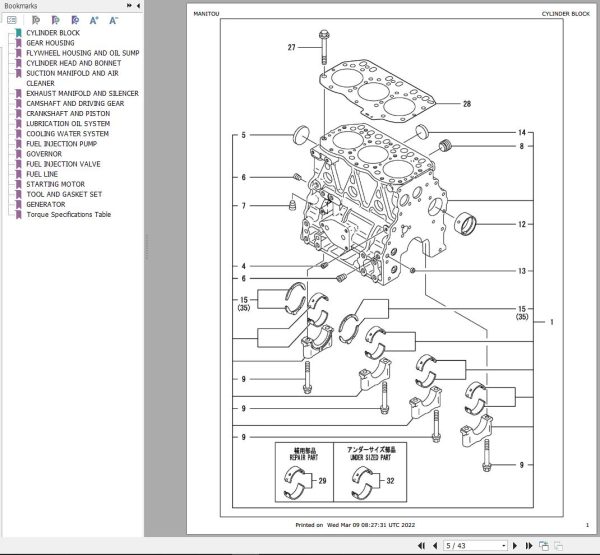Open LUBRICATION OIL SYSTEM bookmark

tap(68, 124)
